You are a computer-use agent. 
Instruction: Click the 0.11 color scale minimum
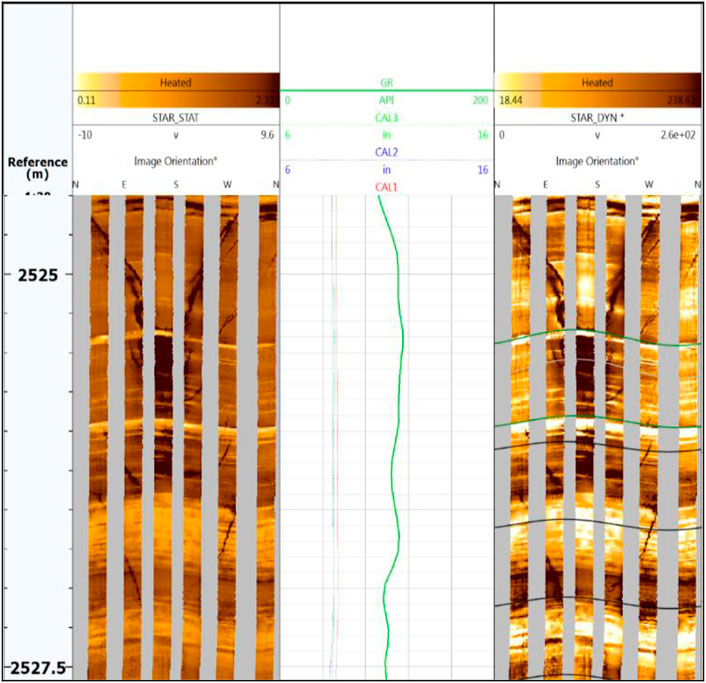(x=86, y=100)
